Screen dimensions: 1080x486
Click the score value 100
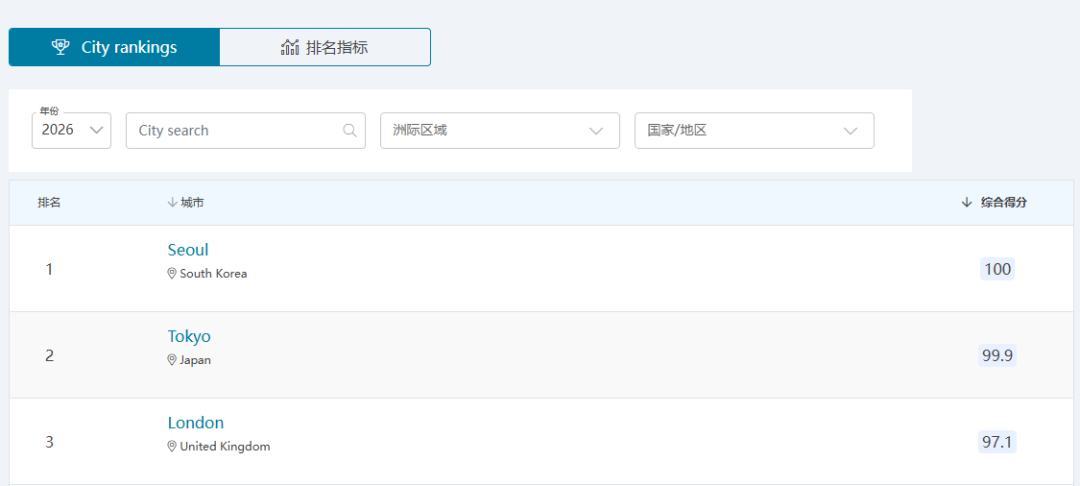click(997, 269)
